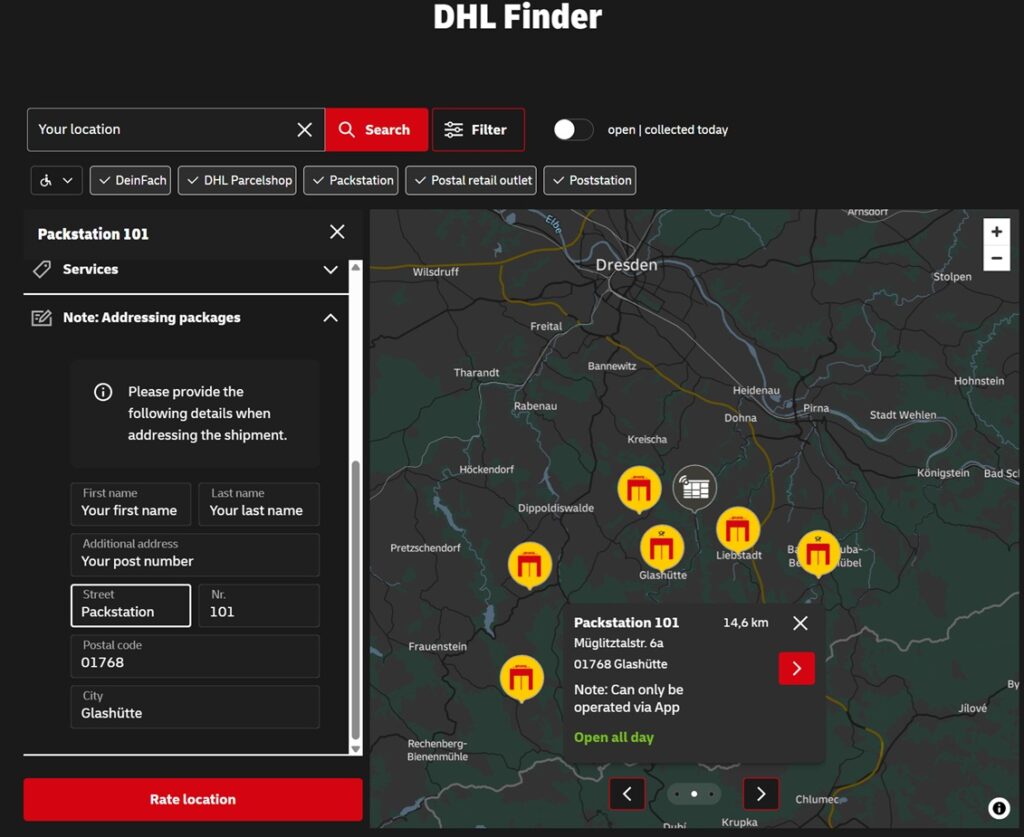
Task: Click the Packstation marker near Liebstadt
Action: click(738, 530)
